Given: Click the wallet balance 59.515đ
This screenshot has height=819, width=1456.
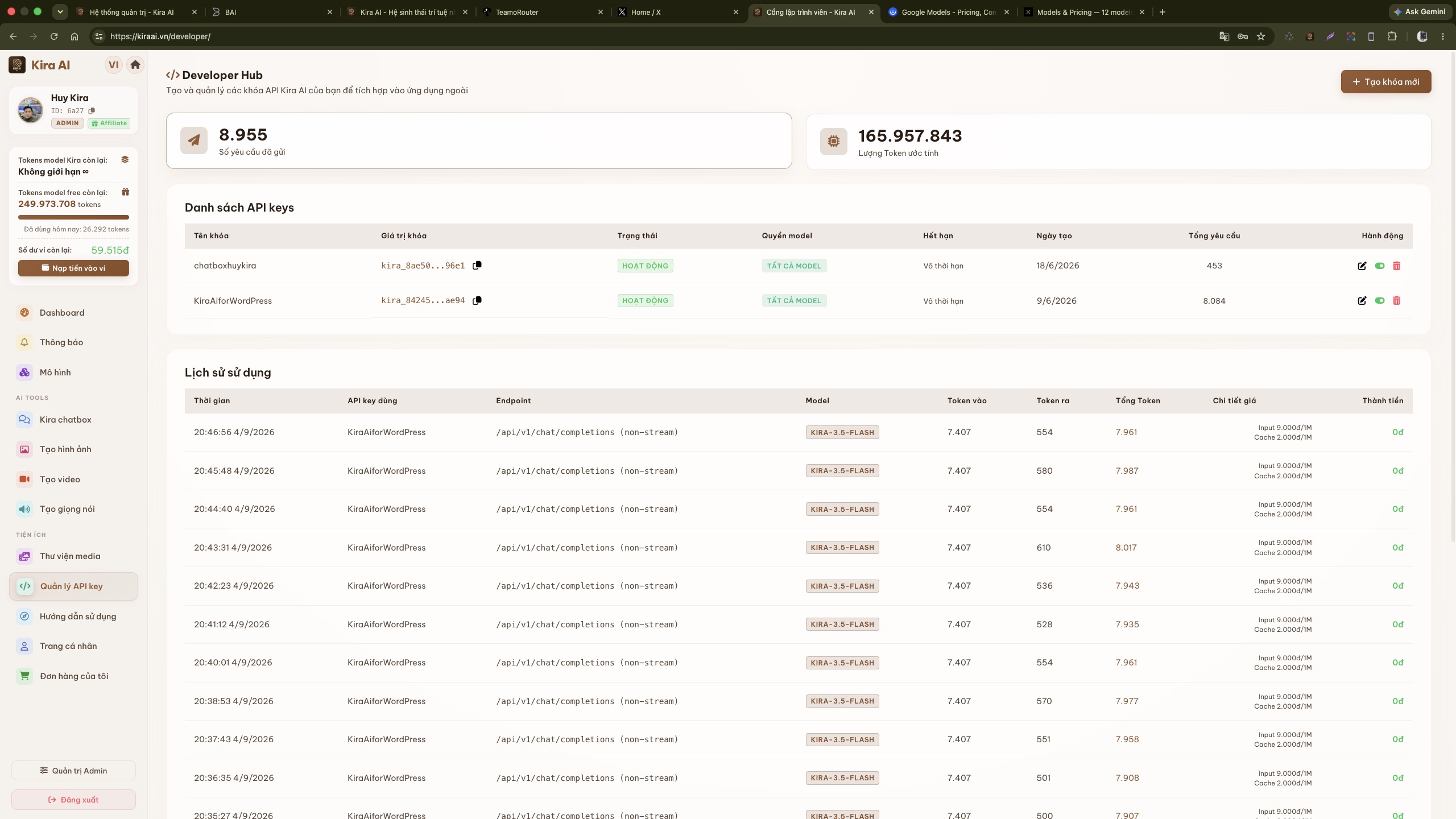Looking at the screenshot, I should pyautogui.click(x=110, y=250).
